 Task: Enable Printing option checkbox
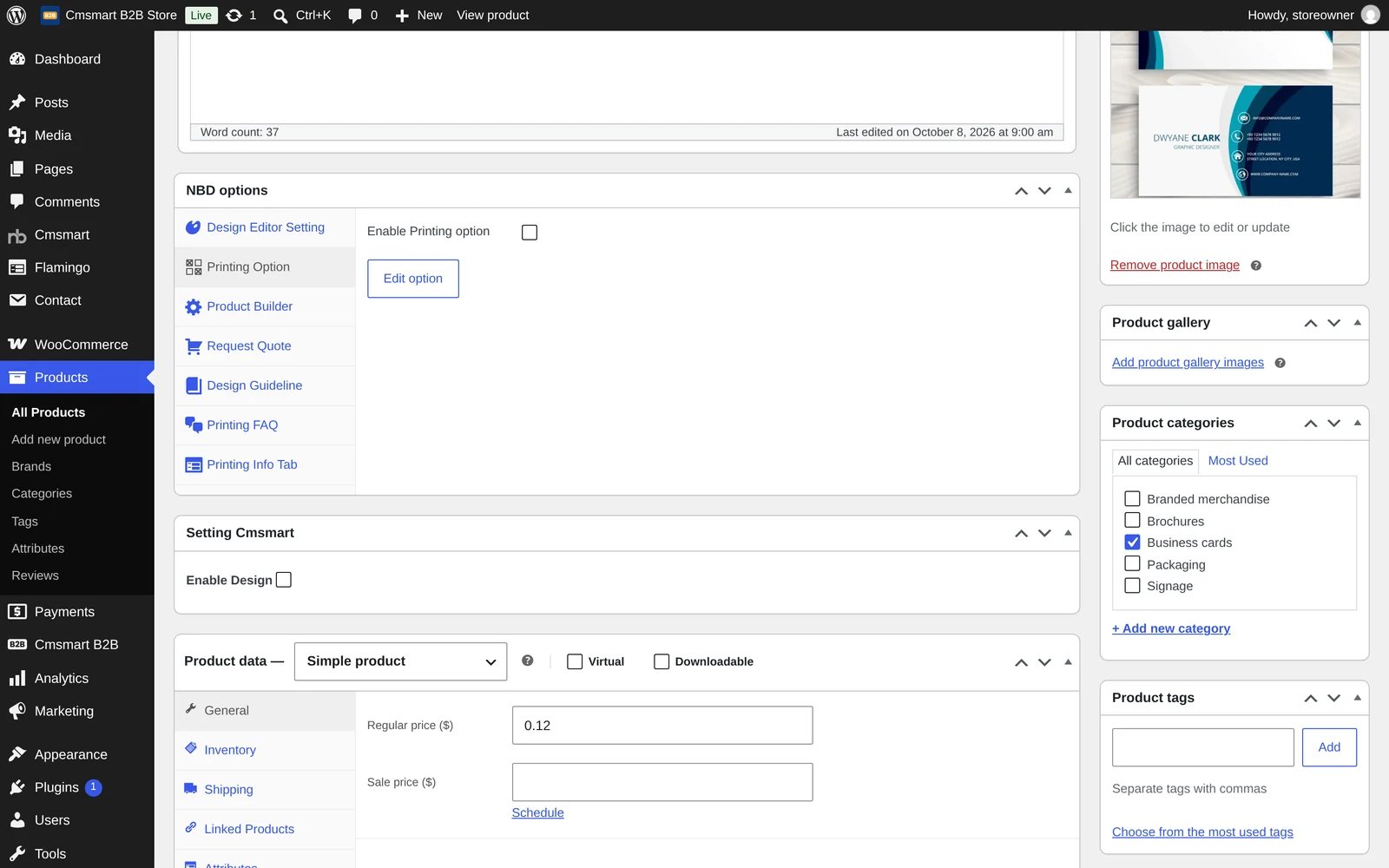(x=530, y=232)
